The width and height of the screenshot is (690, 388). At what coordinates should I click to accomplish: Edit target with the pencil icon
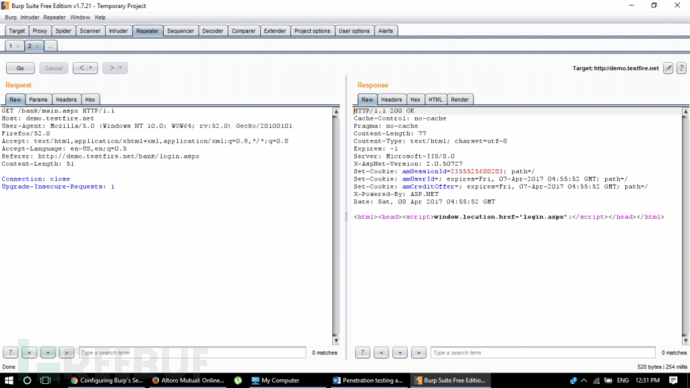[x=668, y=68]
